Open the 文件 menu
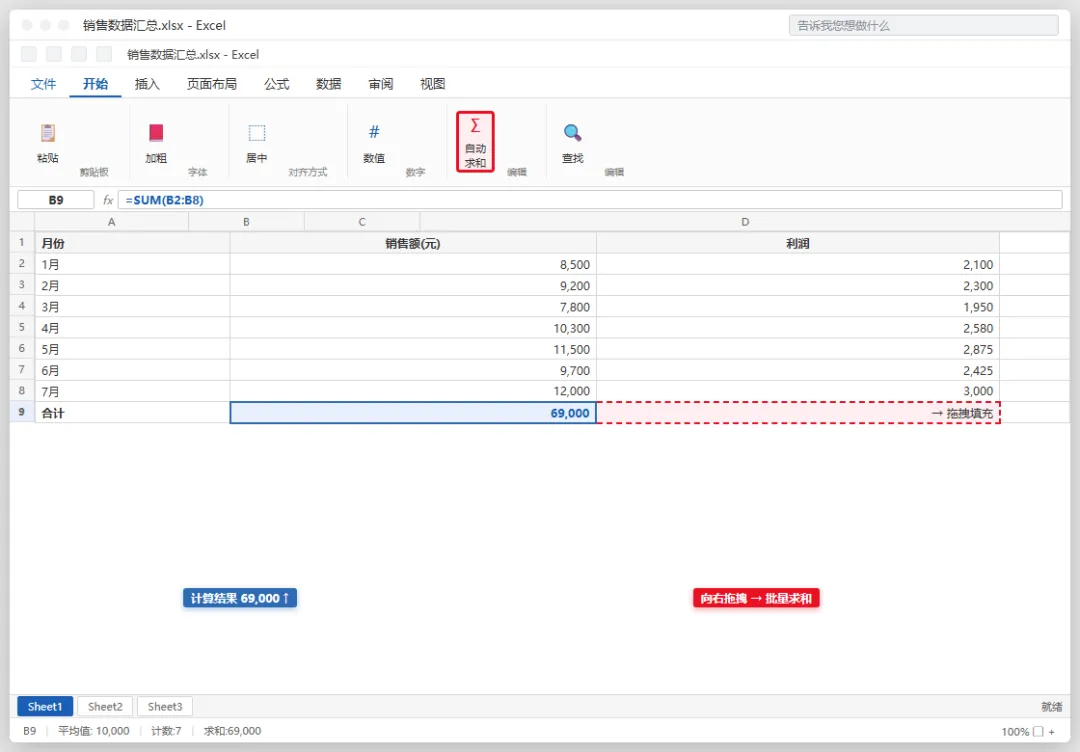Image resolution: width=1080 pixels, height=752 pixels. pos(43,84)
